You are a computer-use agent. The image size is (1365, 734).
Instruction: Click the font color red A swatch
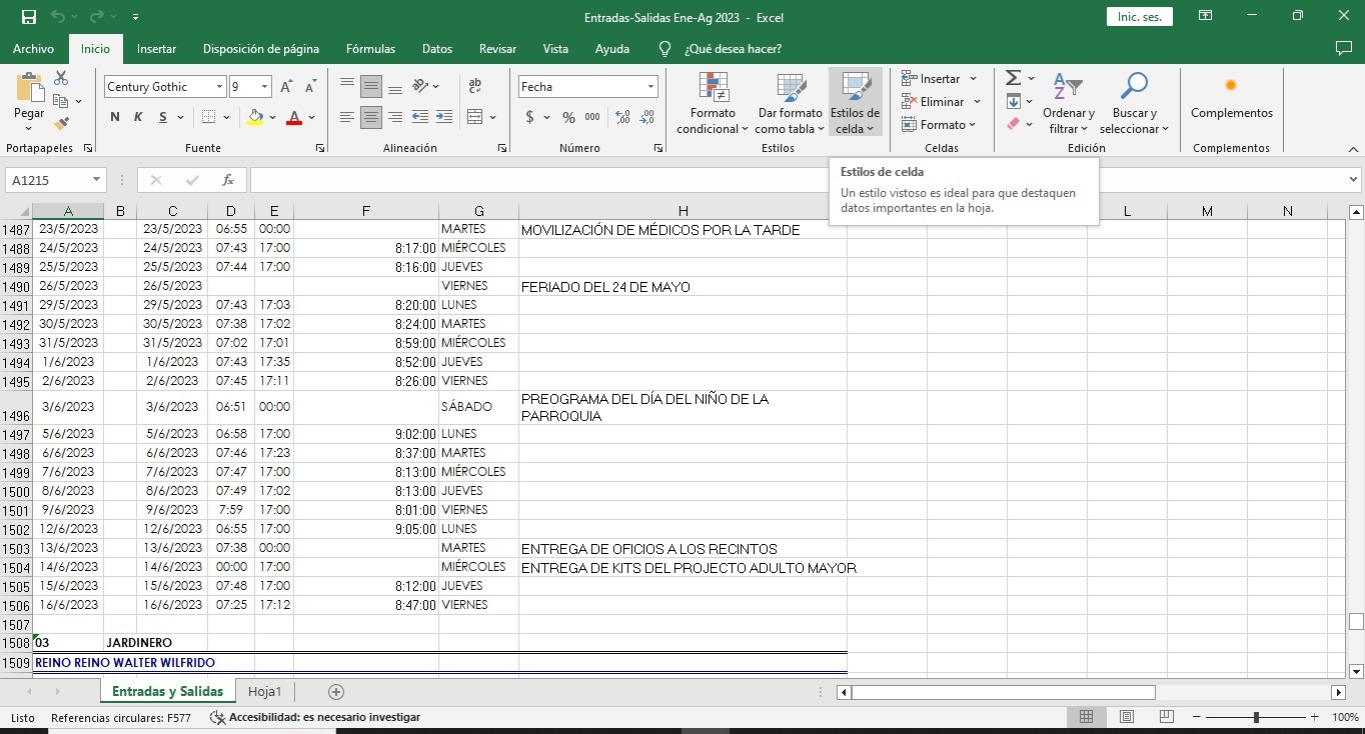tap(294, 117)
